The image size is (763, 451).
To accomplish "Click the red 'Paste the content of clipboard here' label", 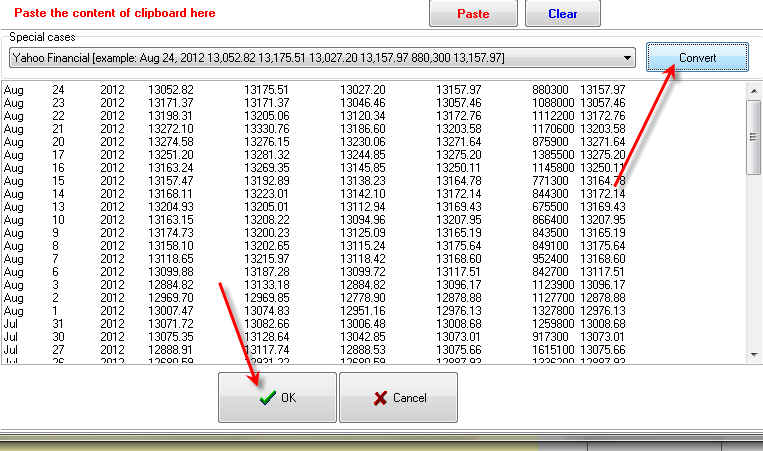I will [115, 13].
